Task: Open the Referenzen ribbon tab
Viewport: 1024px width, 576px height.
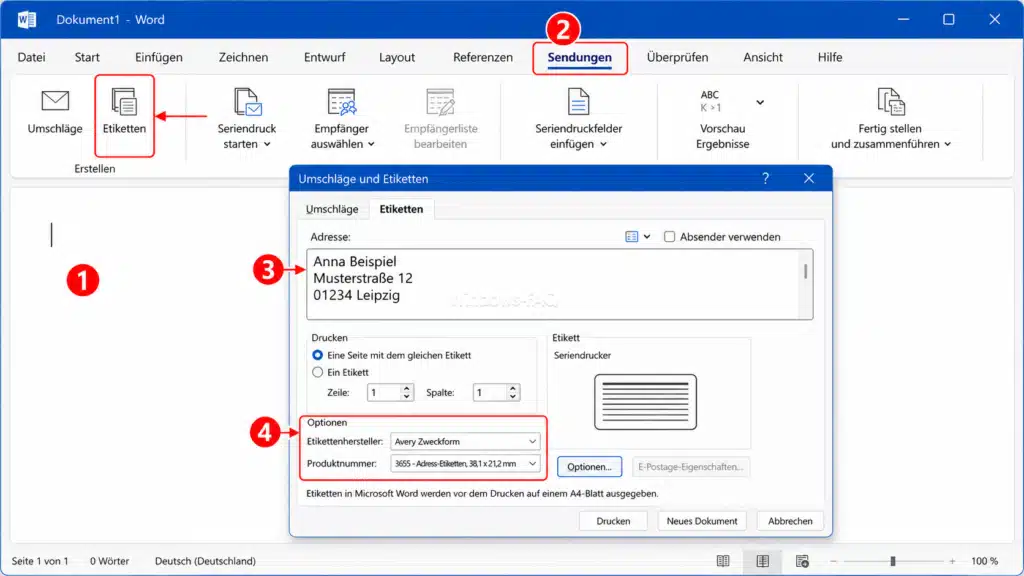Action: coord(483,57)
